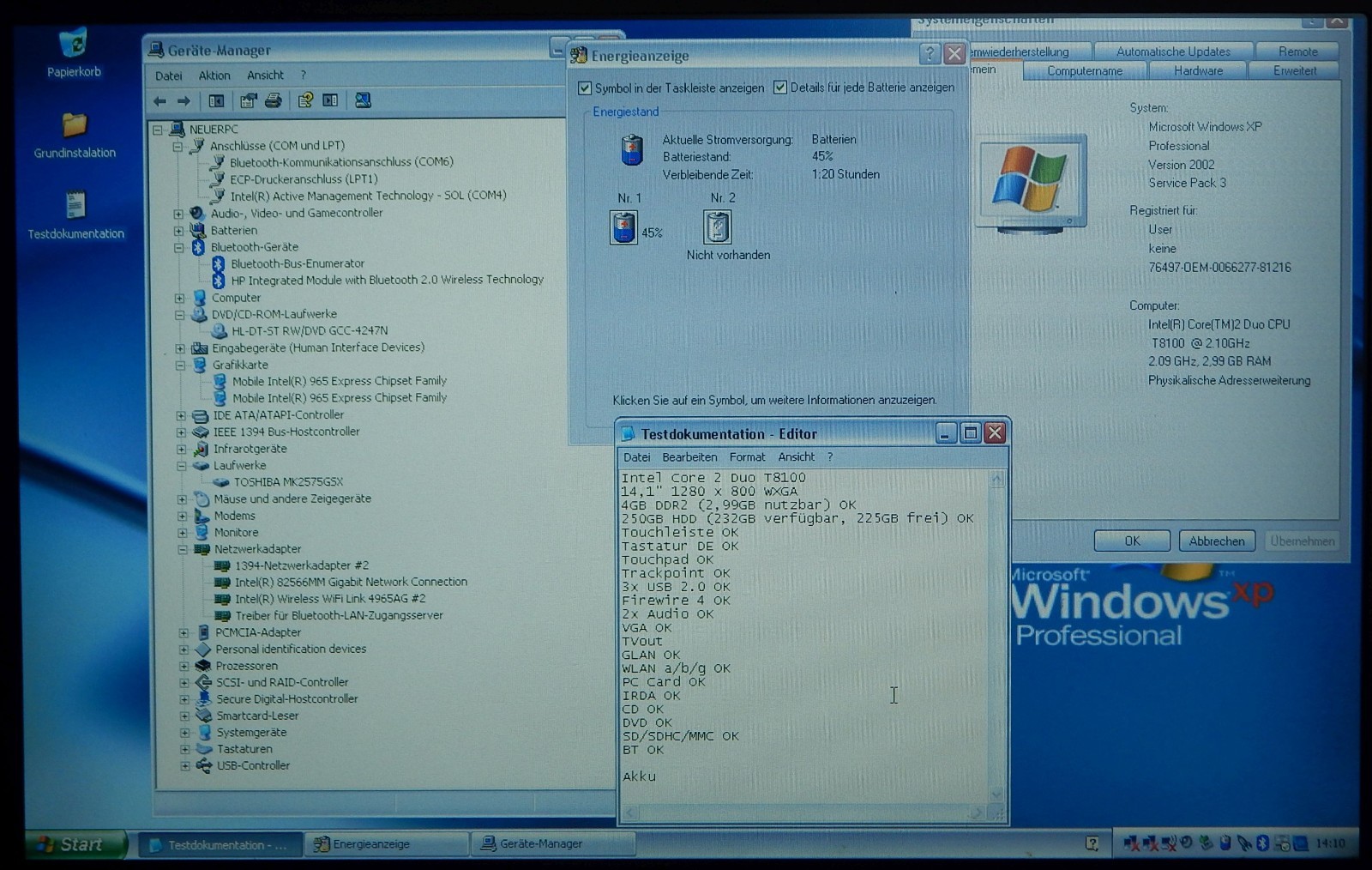The image size is (1372, 870).
Task: Click the Back arrow in Geräte-Manager toolbar
Action: tap(159, 101)
